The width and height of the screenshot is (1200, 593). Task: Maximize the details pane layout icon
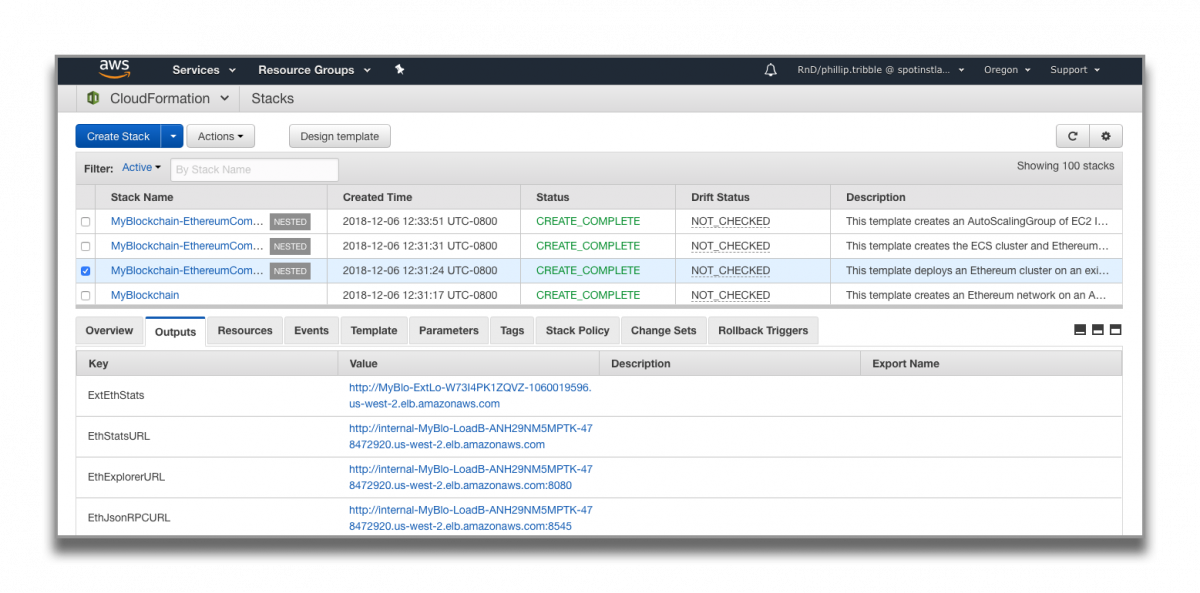(x=1116, y=330)
